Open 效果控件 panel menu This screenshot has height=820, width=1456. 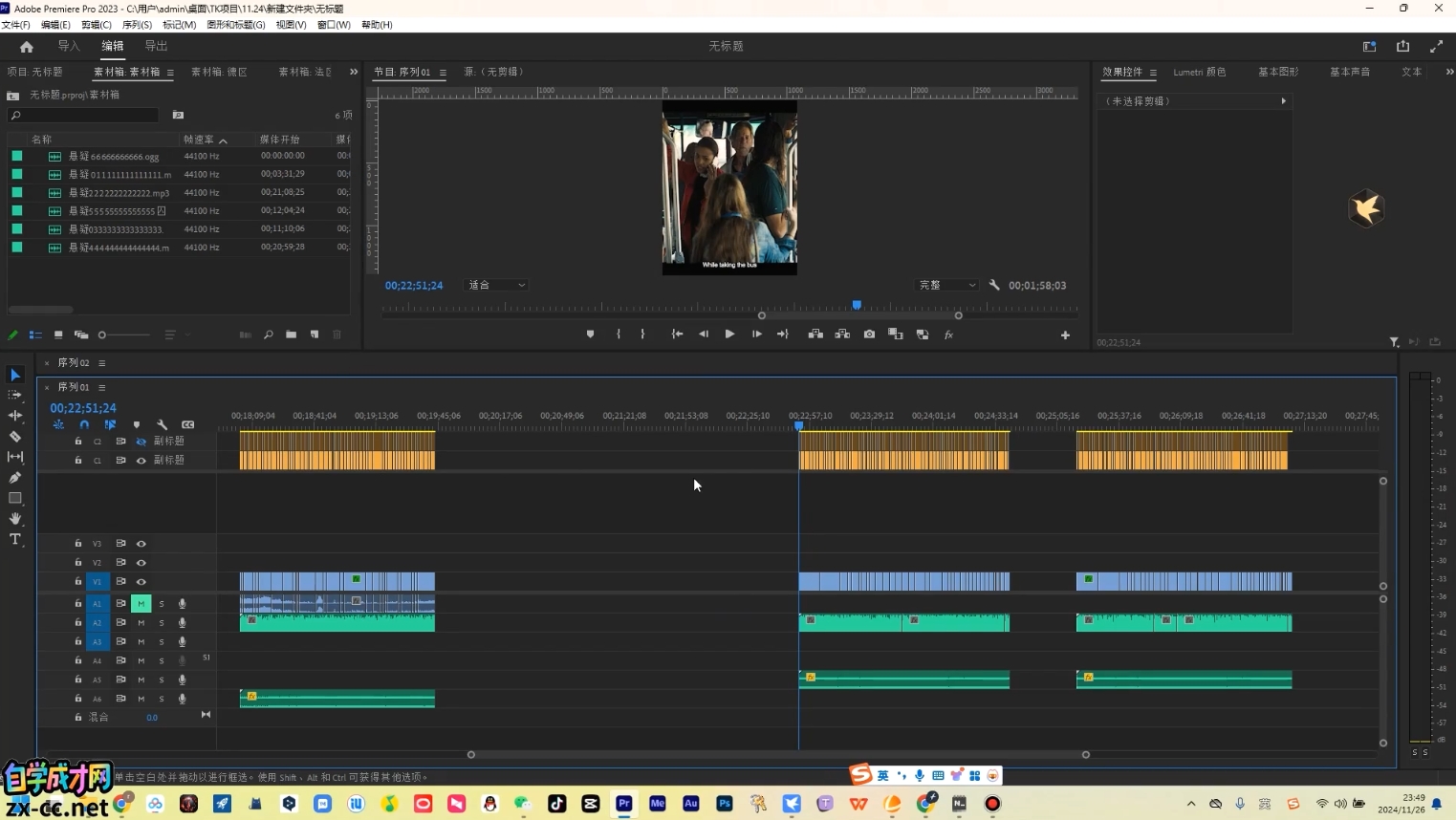(1153, 72)
